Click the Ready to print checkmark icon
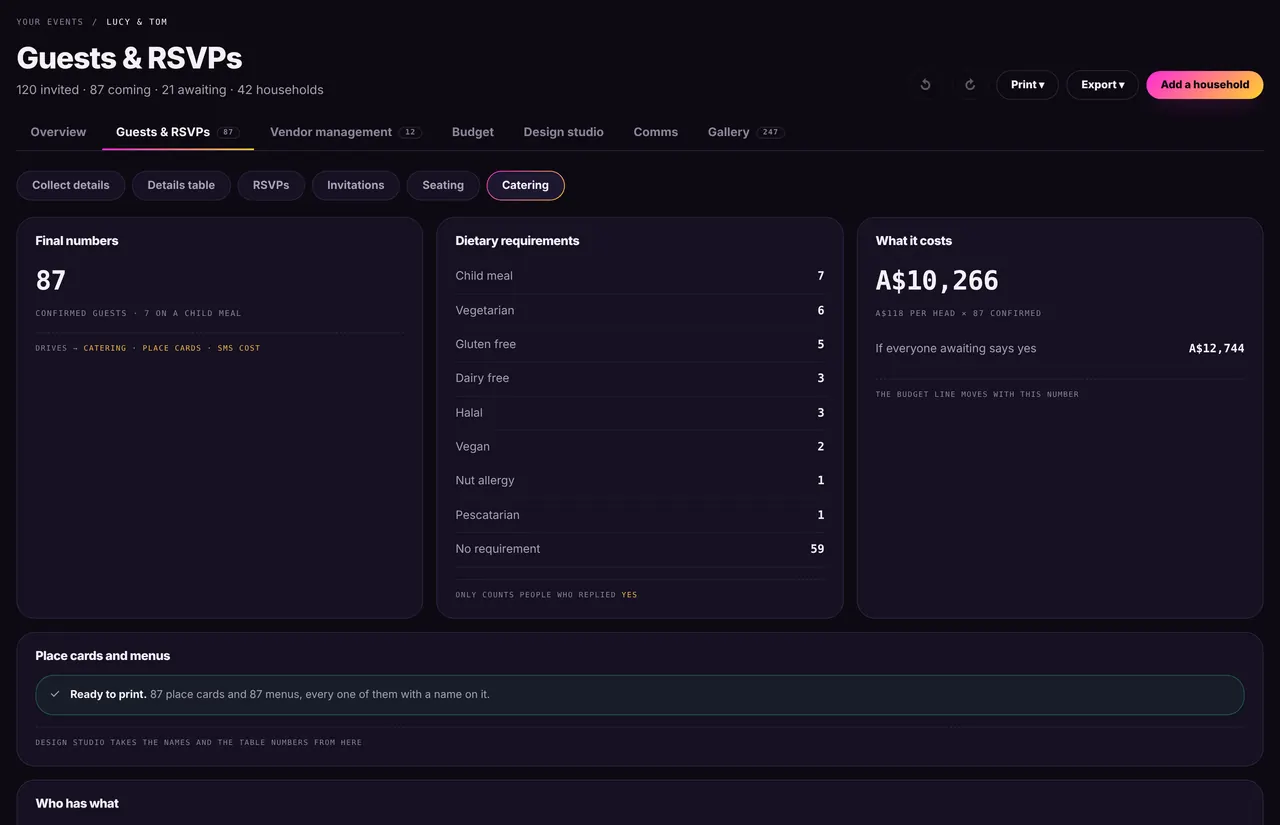 click(55, 694)
